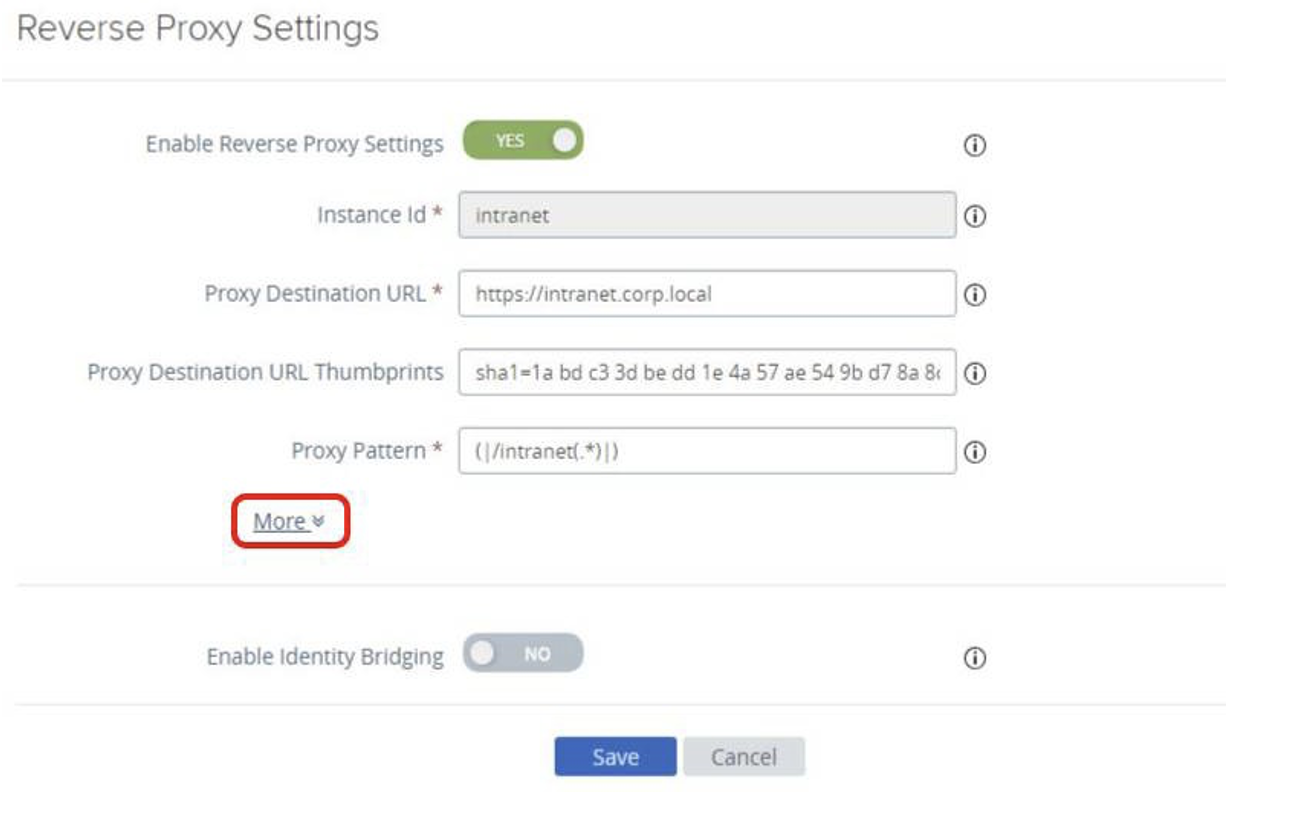This screenshot has width=1300, height=822.
Task: View the Proxy Pattern info tooltip icon
Action: 974,453
